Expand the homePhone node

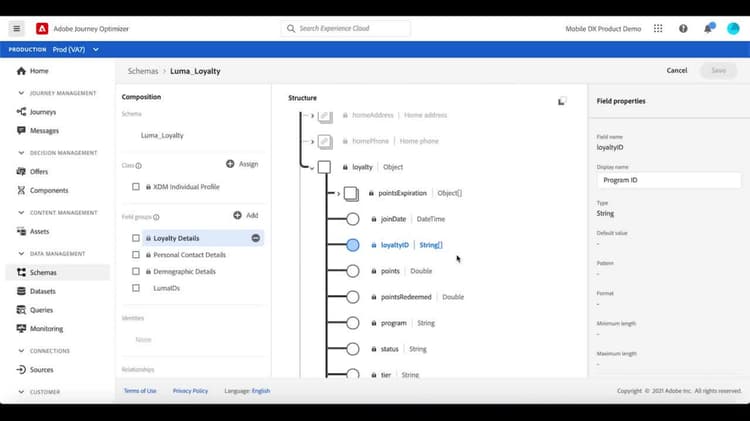click(x=312, y=142)
